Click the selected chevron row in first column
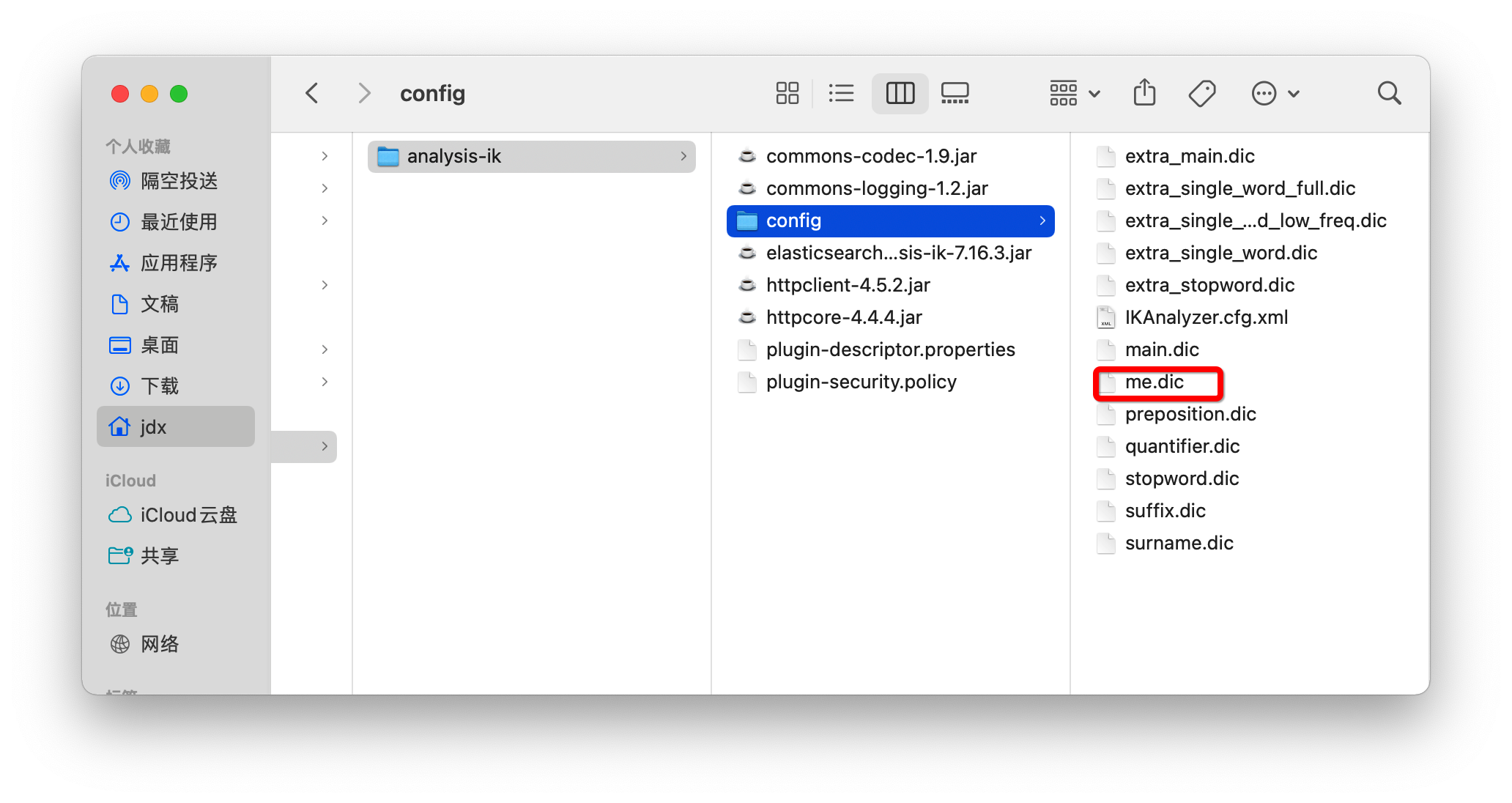Image resolution: width=1512 pixels, height=803 pixels. tap(304, 446)
